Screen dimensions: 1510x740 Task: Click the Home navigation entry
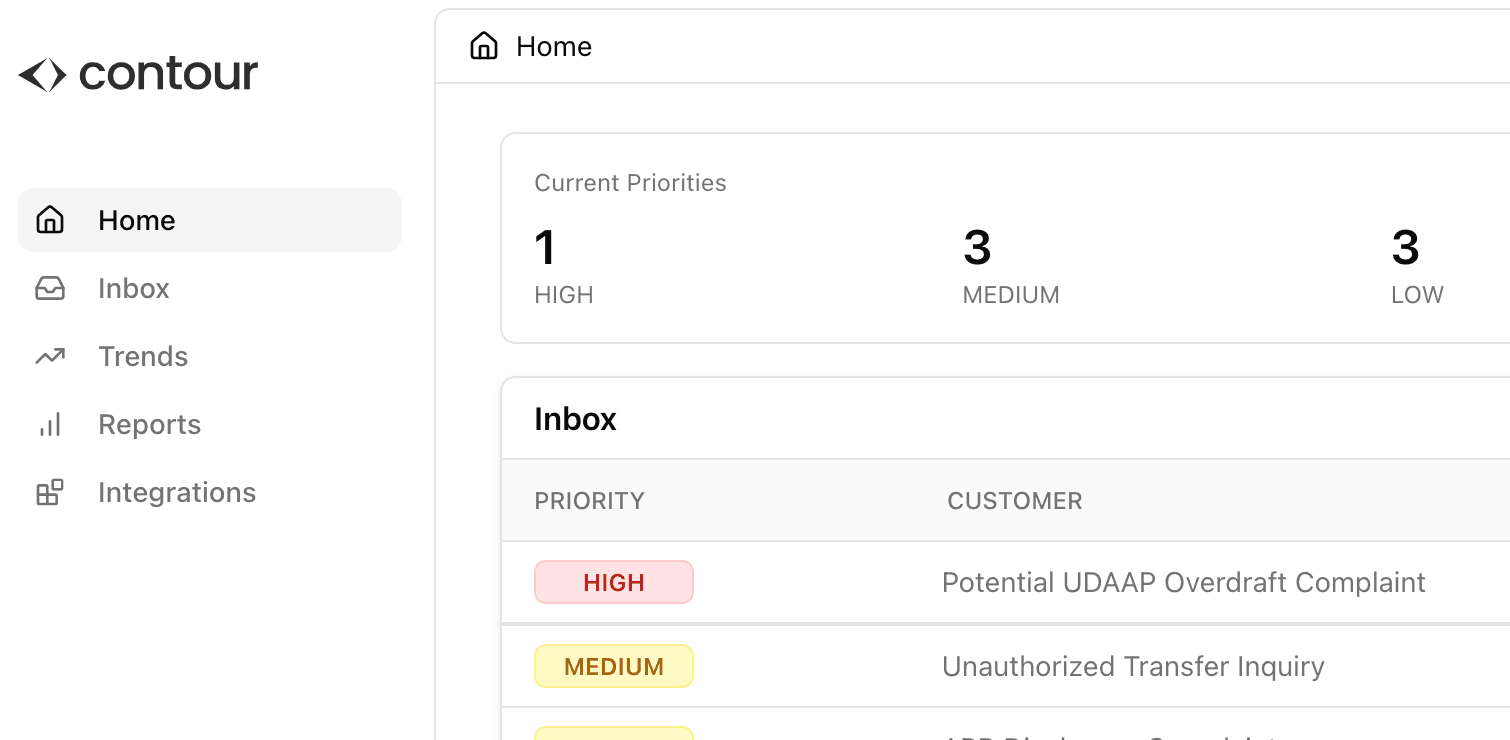coord(136,220)
